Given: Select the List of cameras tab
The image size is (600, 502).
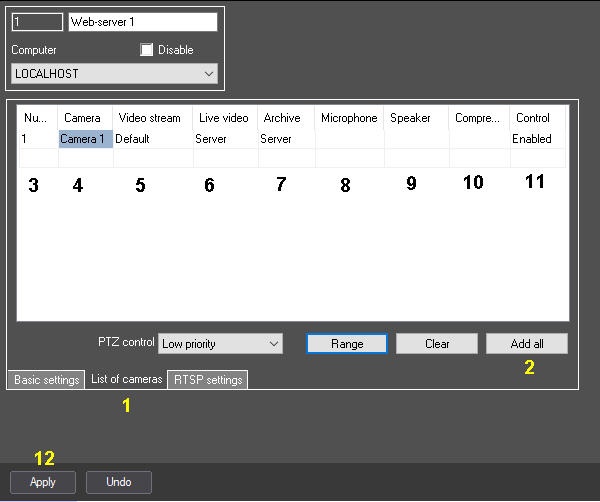Looking at the screenshot, I should 126,379.
